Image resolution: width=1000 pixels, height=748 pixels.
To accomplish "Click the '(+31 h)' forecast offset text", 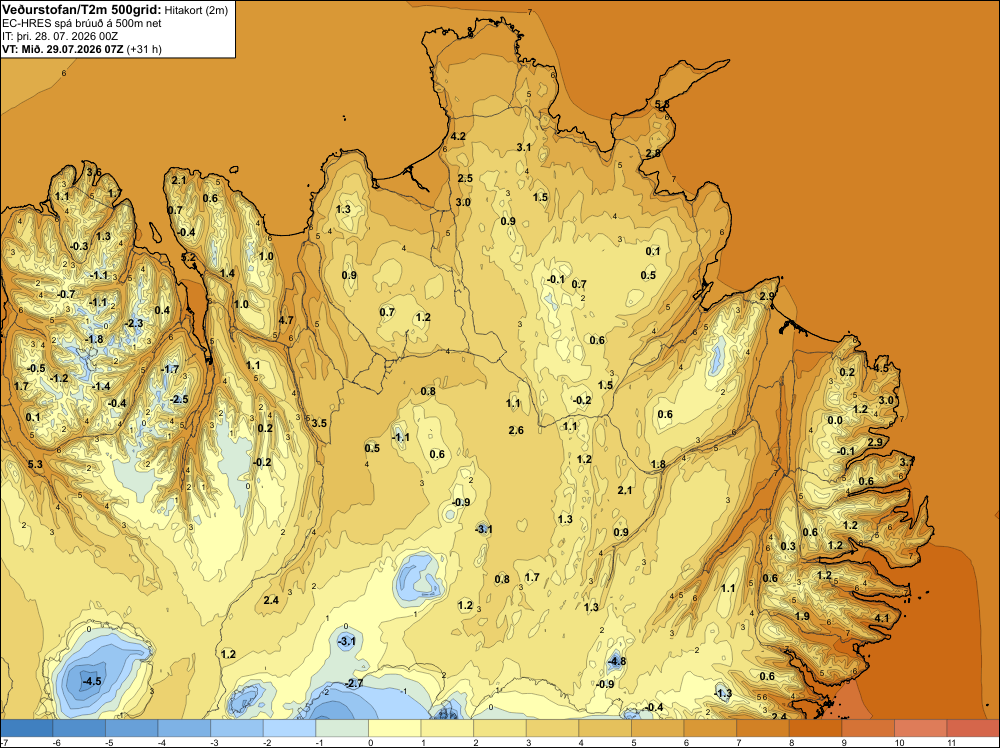I will pos(144,49).
